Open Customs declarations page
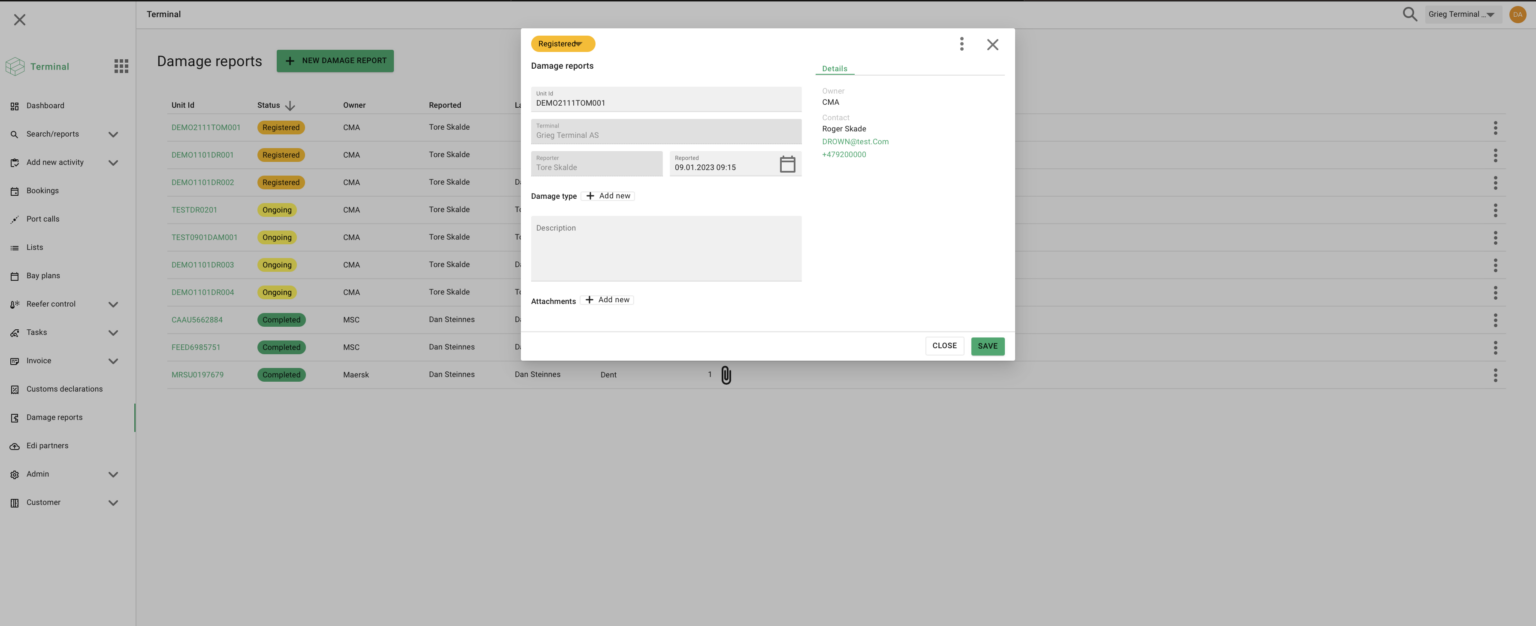1536x626 pixels. [64, 389]
